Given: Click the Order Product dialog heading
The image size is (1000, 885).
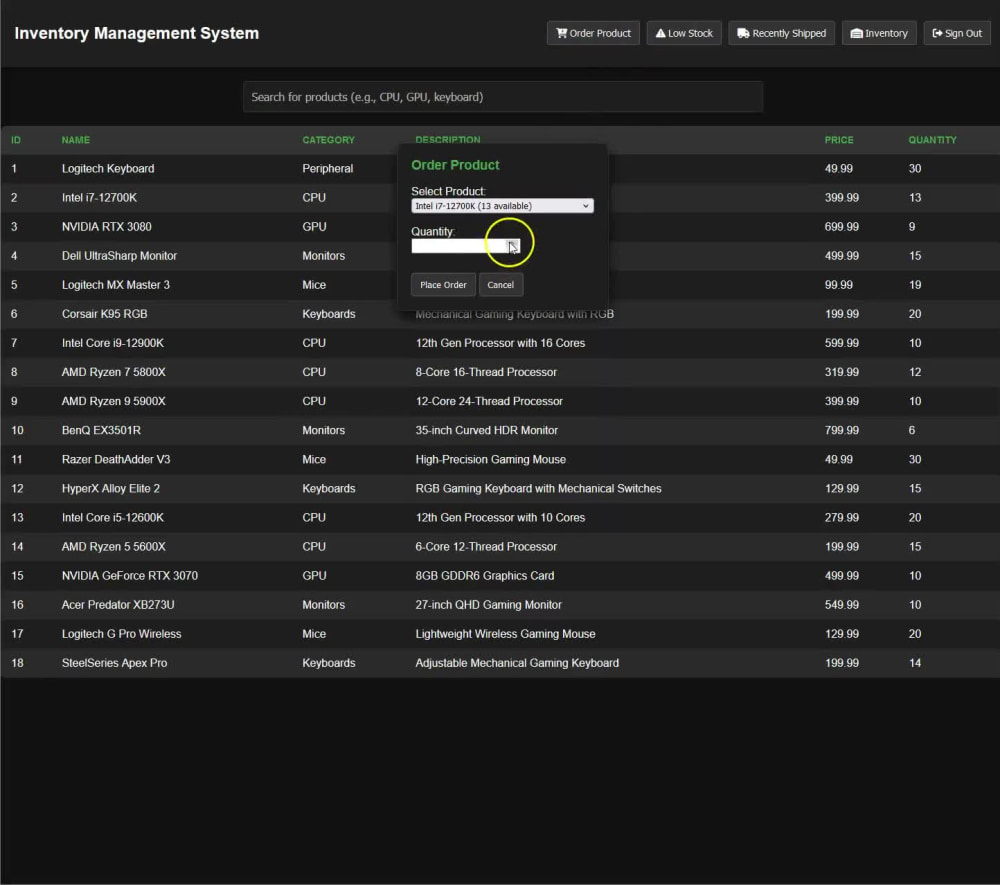Looking at the screenshot, I should coord(455,165).
